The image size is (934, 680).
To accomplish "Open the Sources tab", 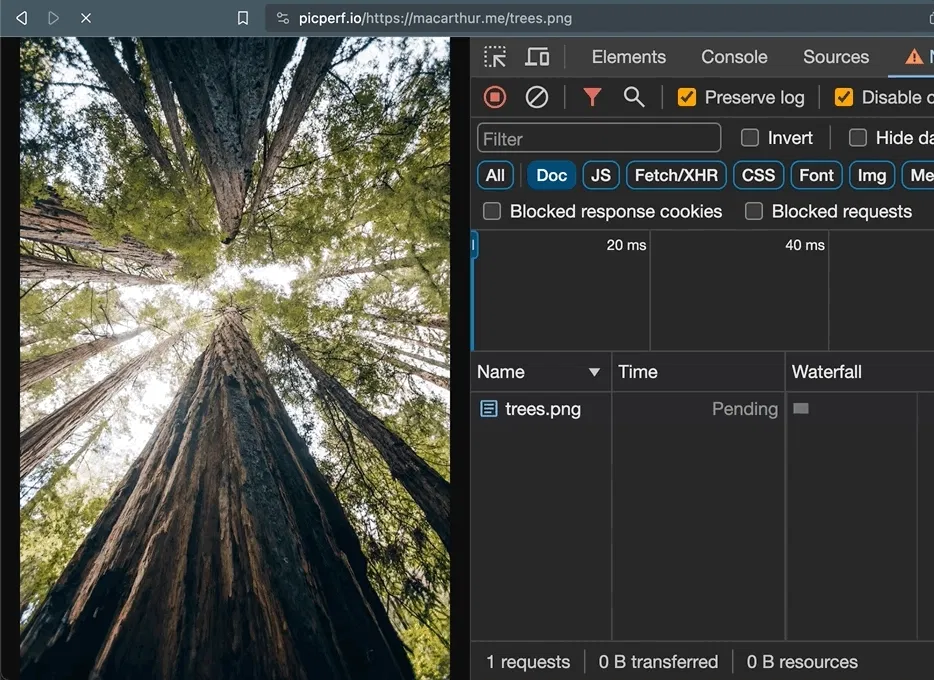I will 836,57.
